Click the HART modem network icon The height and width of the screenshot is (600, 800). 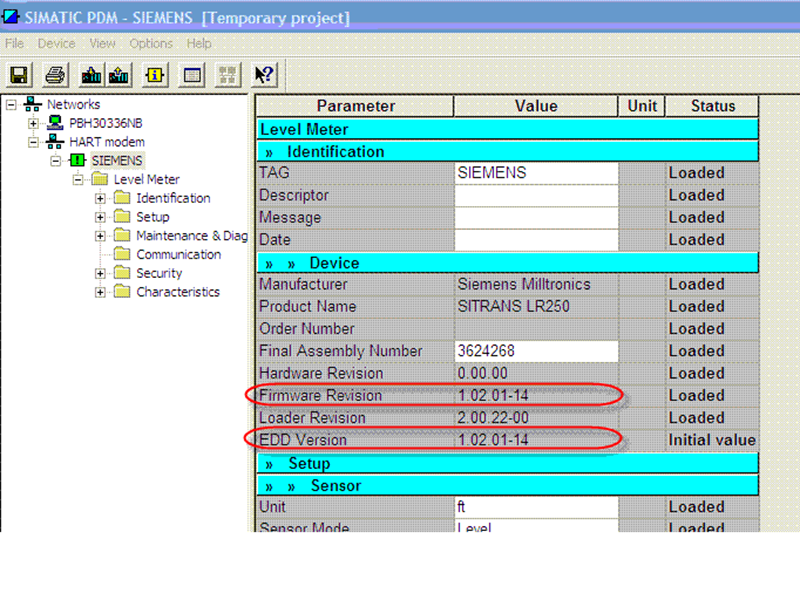coord(55,141)
